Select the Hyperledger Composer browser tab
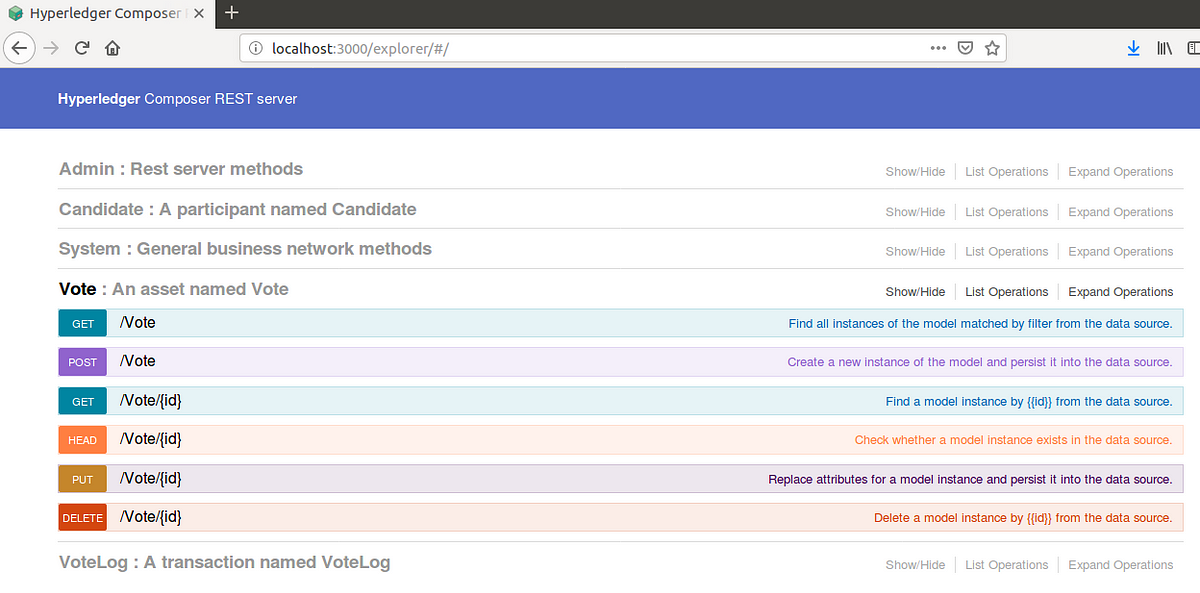Screen dimensions: 1200x593 click(x=106, y=14)
